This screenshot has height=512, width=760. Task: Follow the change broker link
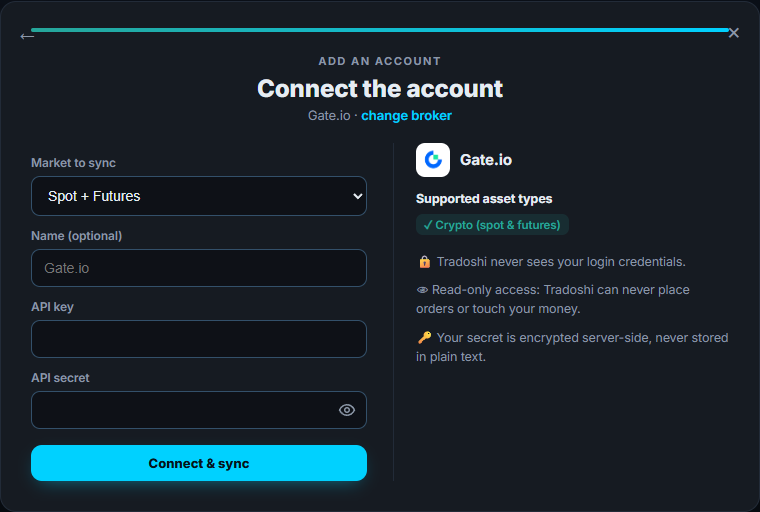click(406, 115)
